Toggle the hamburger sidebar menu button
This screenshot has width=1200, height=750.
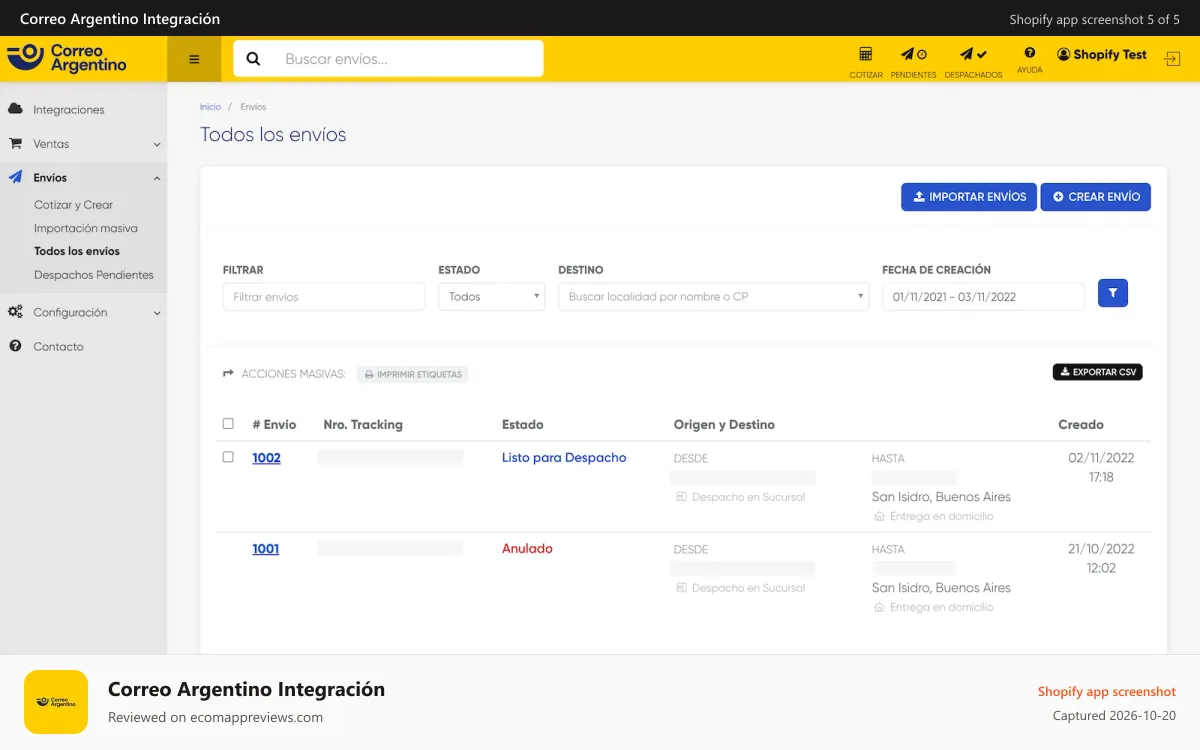coord(194,59)
